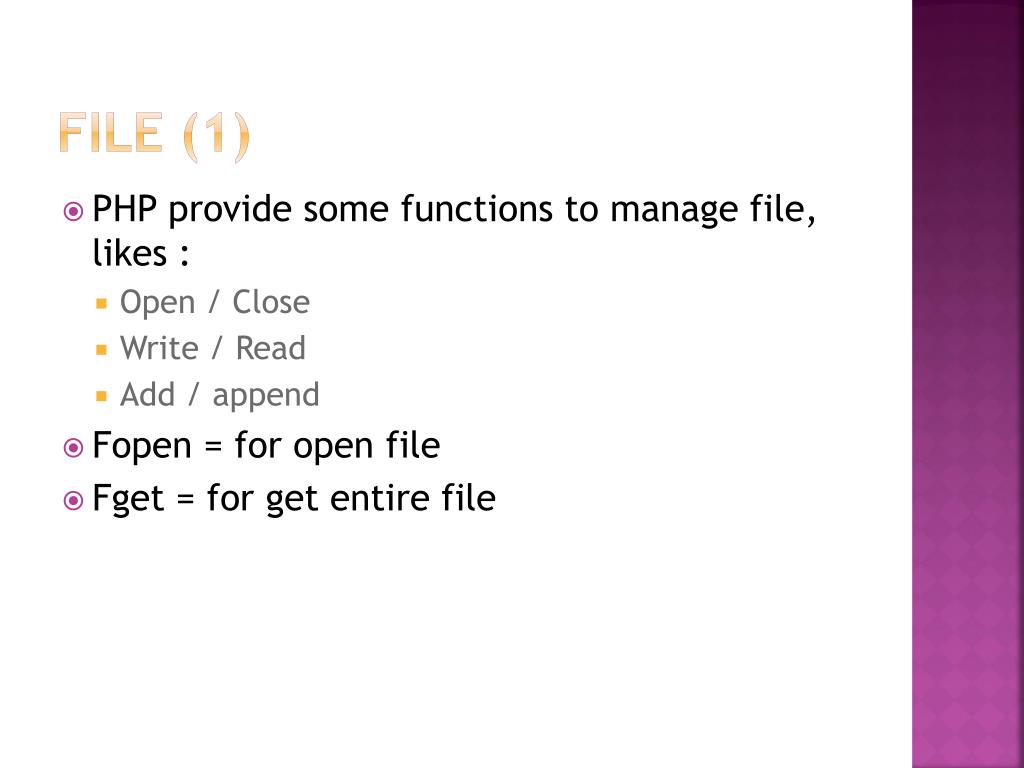Click the line 'Fopen = for open file'
1024x768 pixels.
(x=266, y=447)
